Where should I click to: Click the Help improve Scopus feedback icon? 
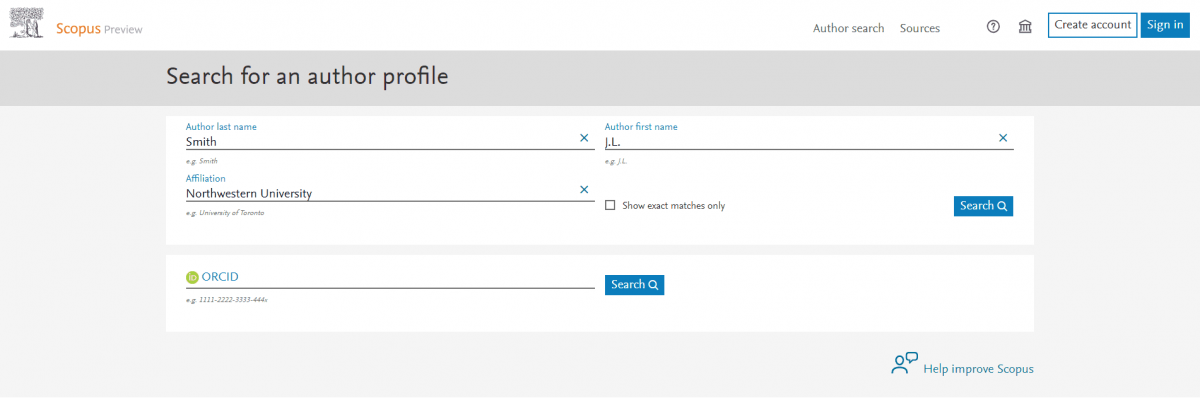pyautogui.click(x=904, y=364)
